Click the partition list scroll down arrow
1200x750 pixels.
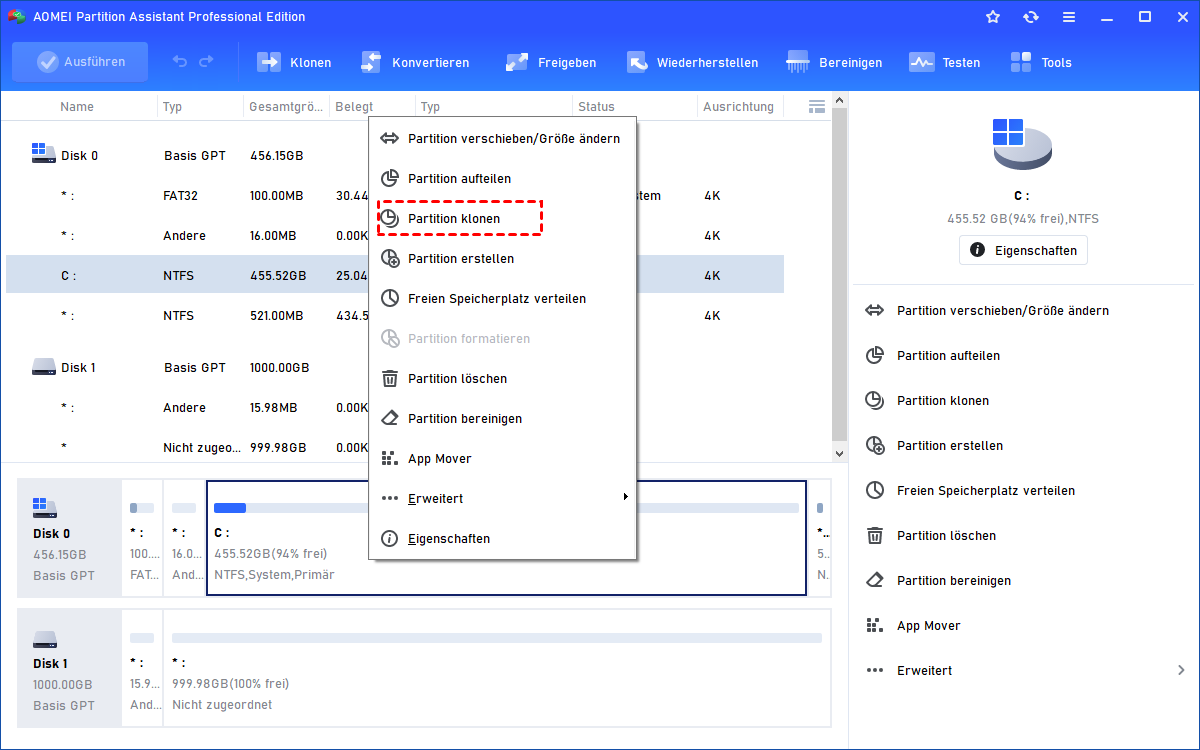(x=839, y=454)
